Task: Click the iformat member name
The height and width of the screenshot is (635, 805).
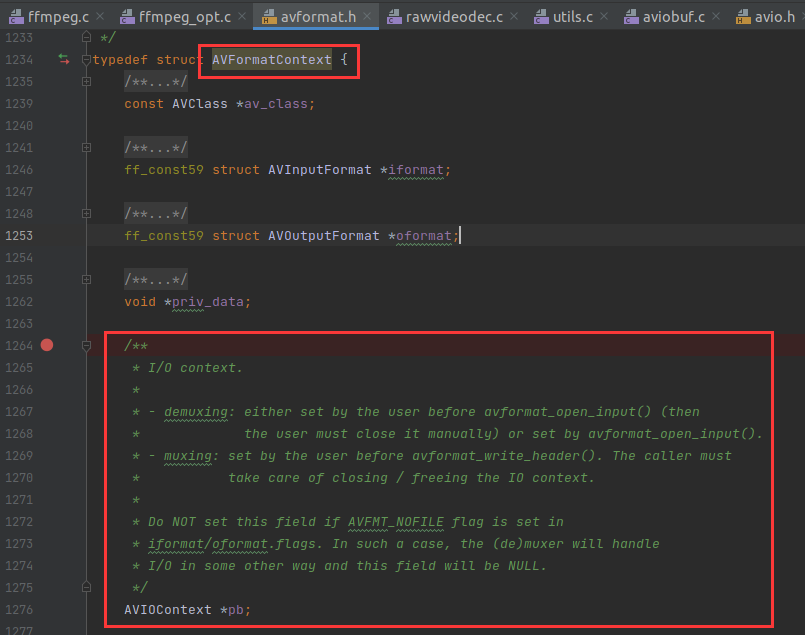Action: coord(415,170)
